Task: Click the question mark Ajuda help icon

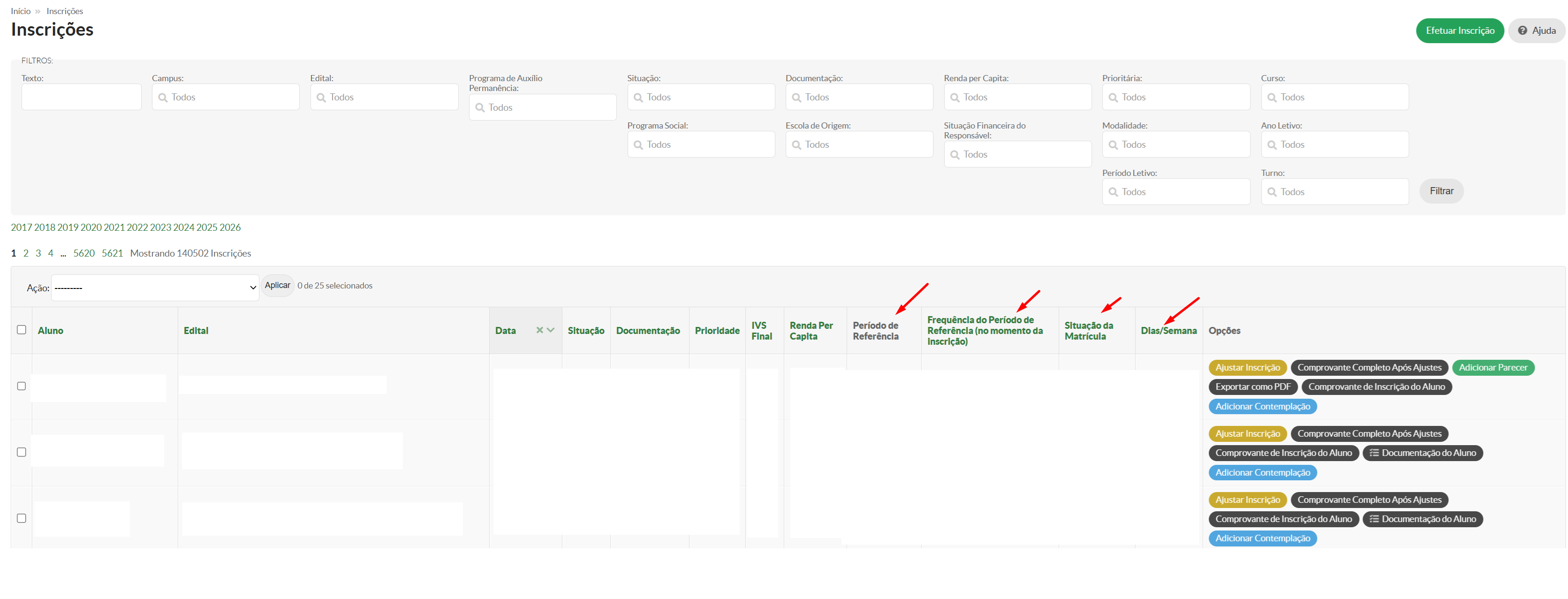Action: pyautogui.click(x=1522, y=30)
